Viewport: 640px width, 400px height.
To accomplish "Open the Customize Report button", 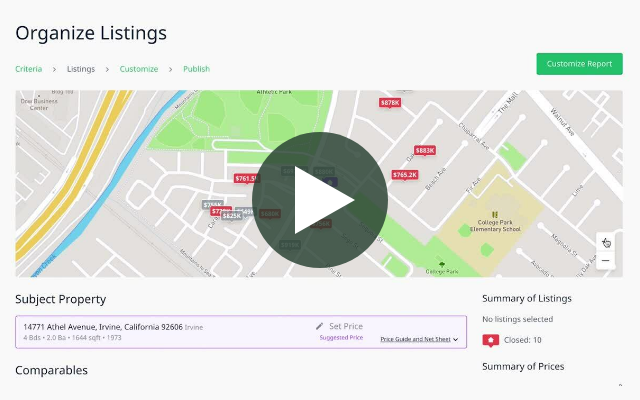I will 579,64.
